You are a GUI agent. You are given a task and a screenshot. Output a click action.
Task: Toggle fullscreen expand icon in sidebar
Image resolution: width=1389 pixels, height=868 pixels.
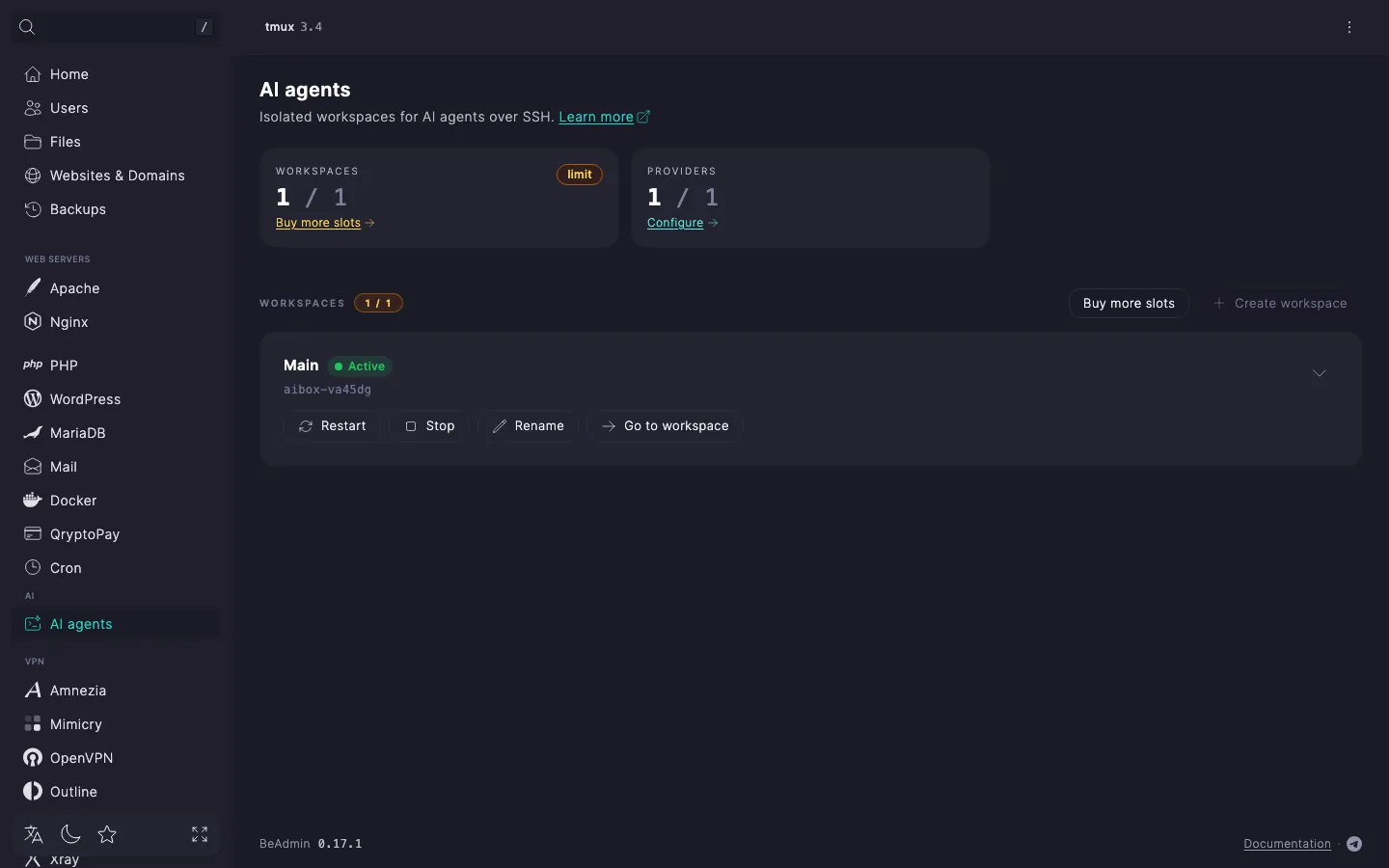200,834
